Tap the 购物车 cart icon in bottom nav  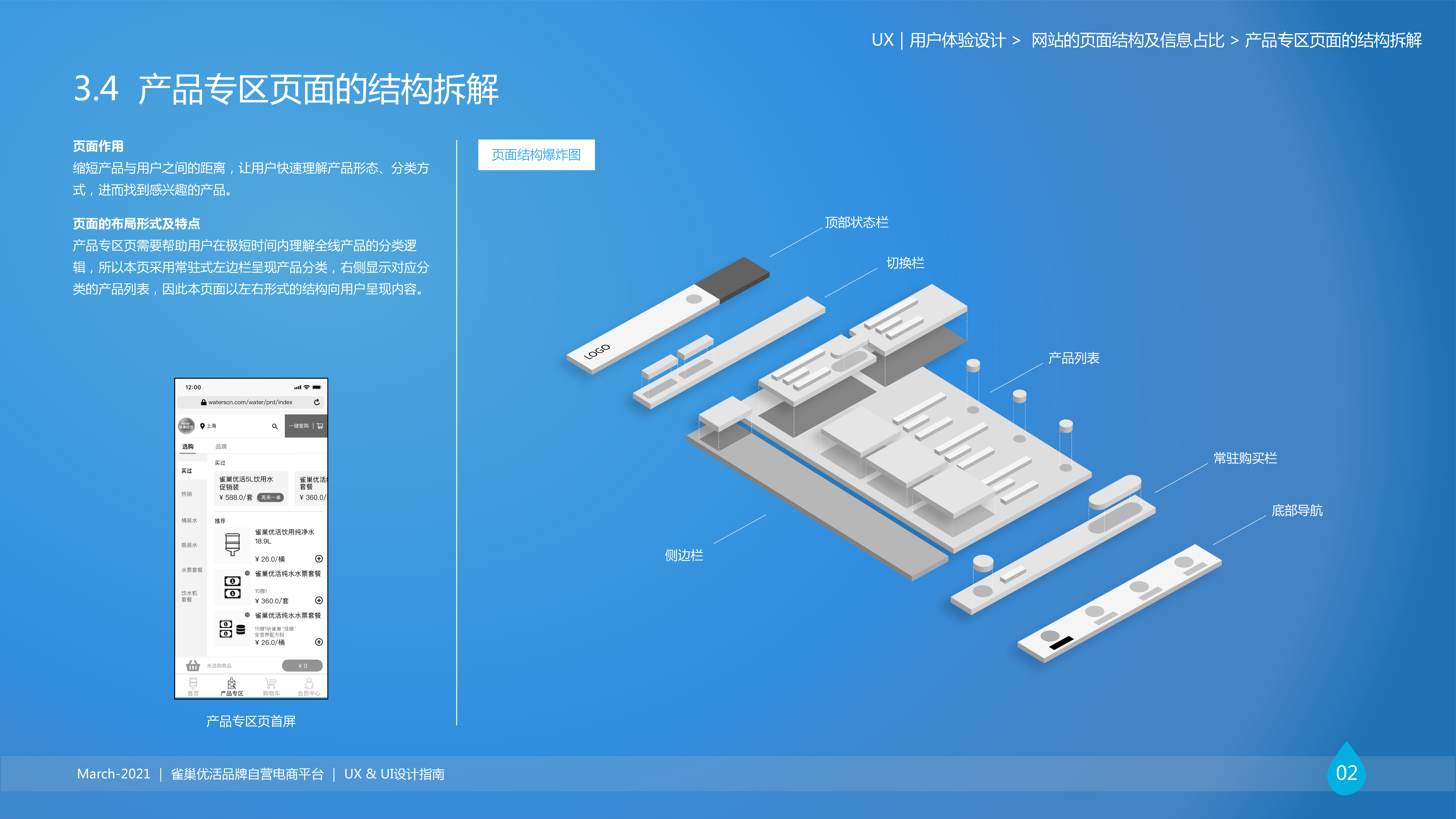pos(271,683)
